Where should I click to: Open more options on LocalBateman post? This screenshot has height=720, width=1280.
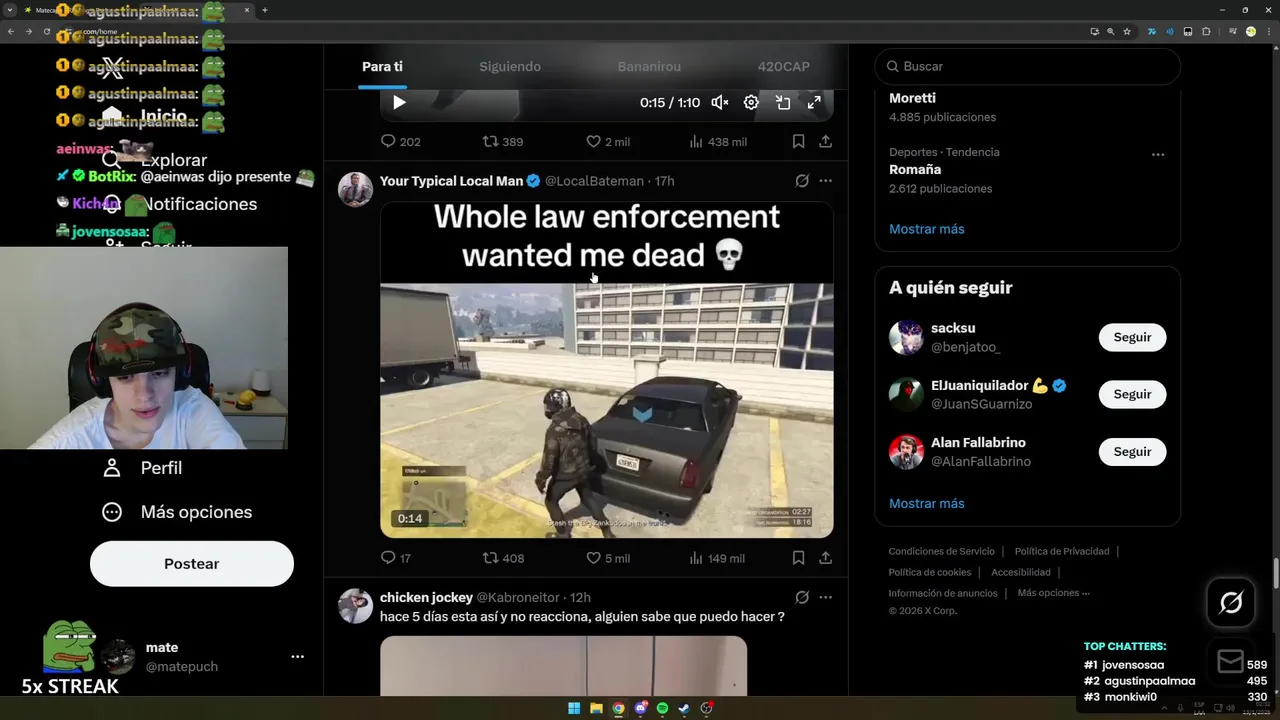point(825,181)
